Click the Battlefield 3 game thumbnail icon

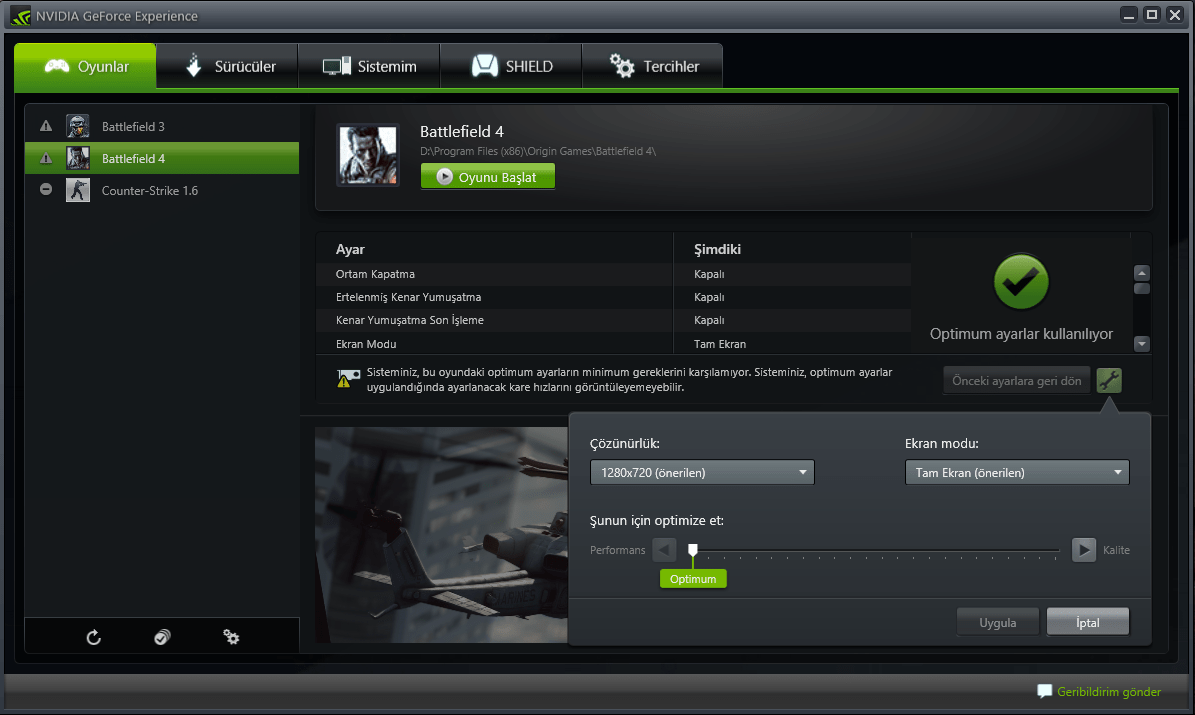[78, 127]
